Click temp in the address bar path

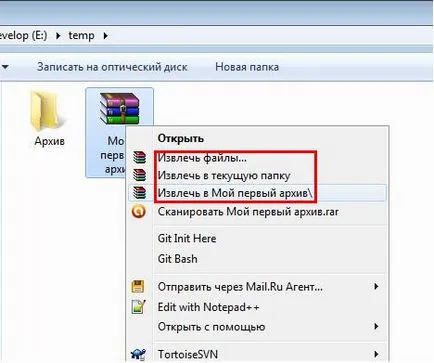81,35
